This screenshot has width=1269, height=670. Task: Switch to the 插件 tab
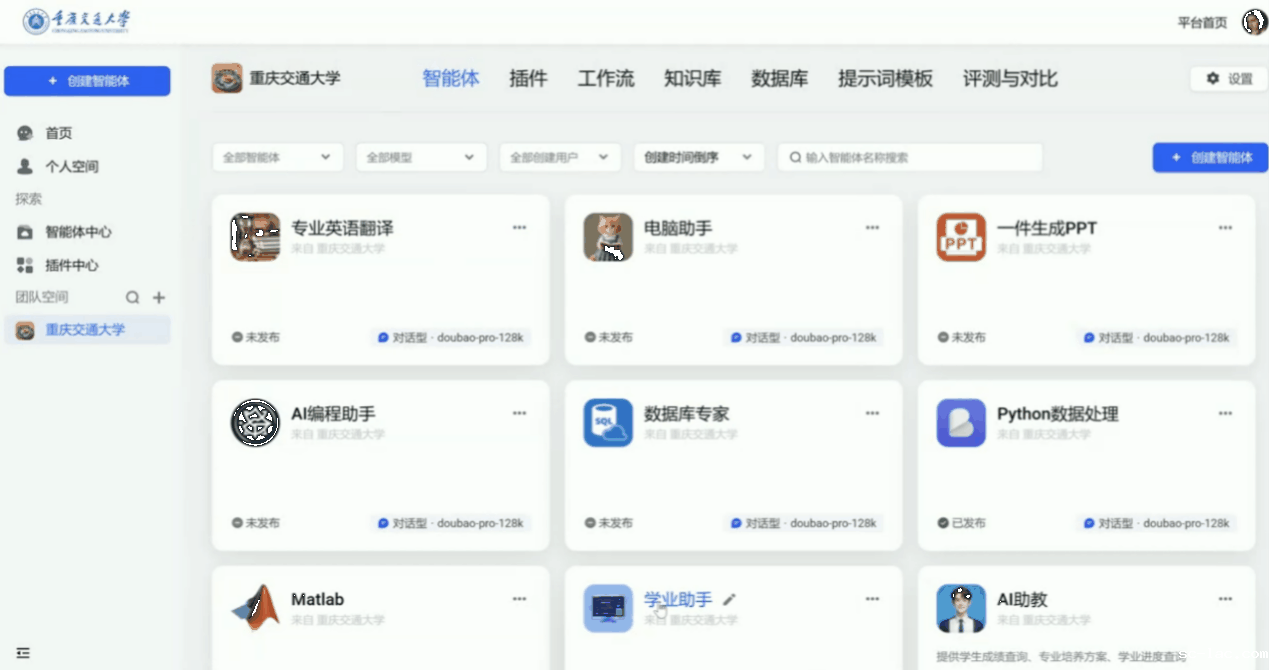(x=528, y=79)
